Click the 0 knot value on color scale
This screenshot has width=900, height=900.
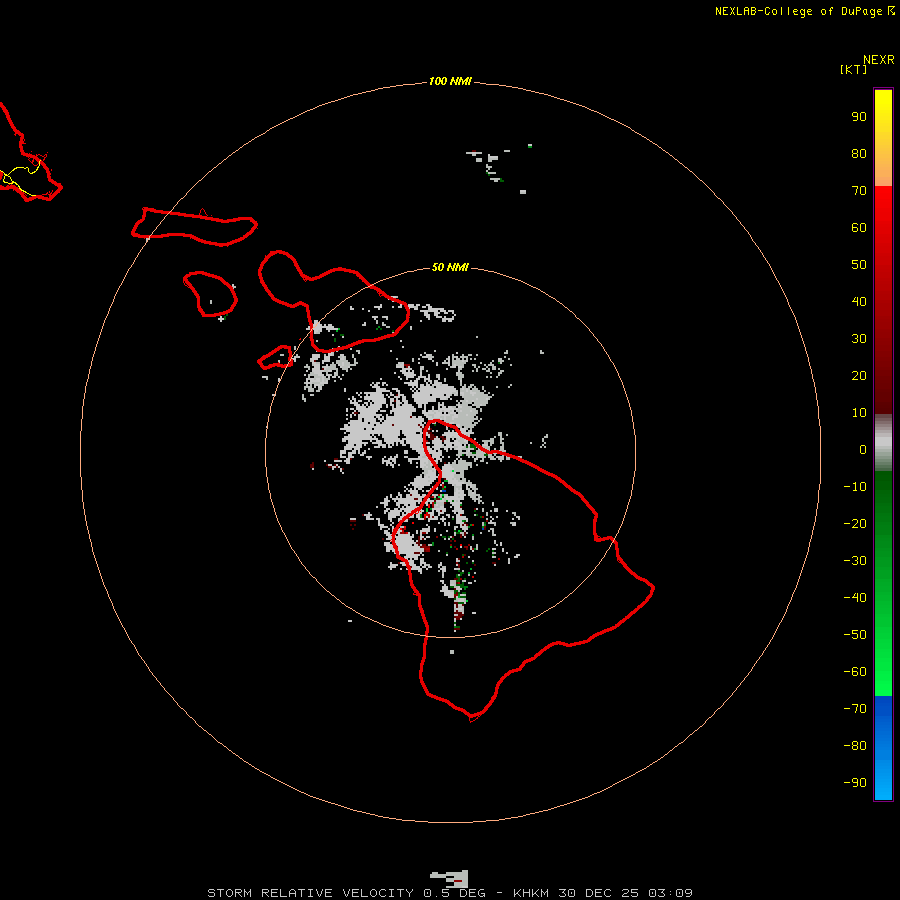[863, 450]
